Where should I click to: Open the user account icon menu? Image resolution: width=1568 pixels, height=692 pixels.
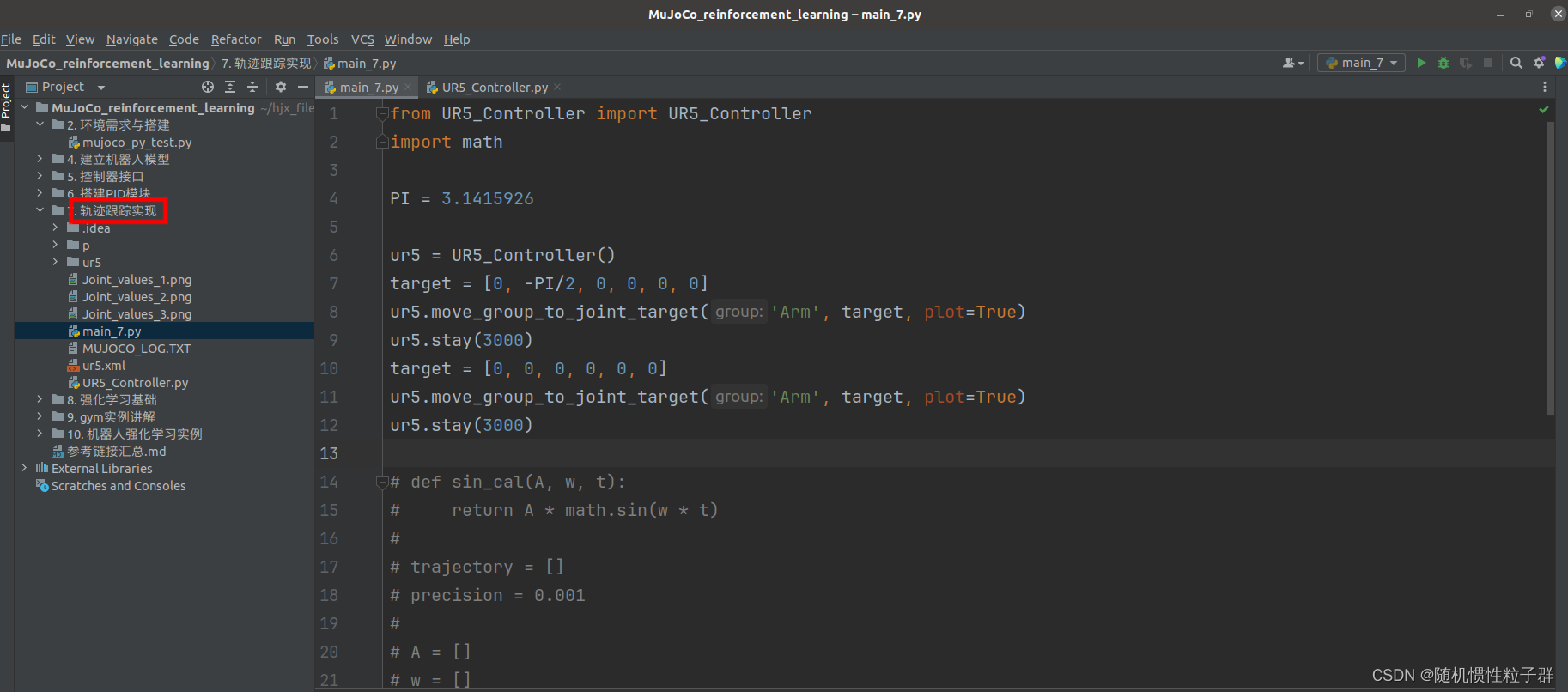pos(1293,63)
